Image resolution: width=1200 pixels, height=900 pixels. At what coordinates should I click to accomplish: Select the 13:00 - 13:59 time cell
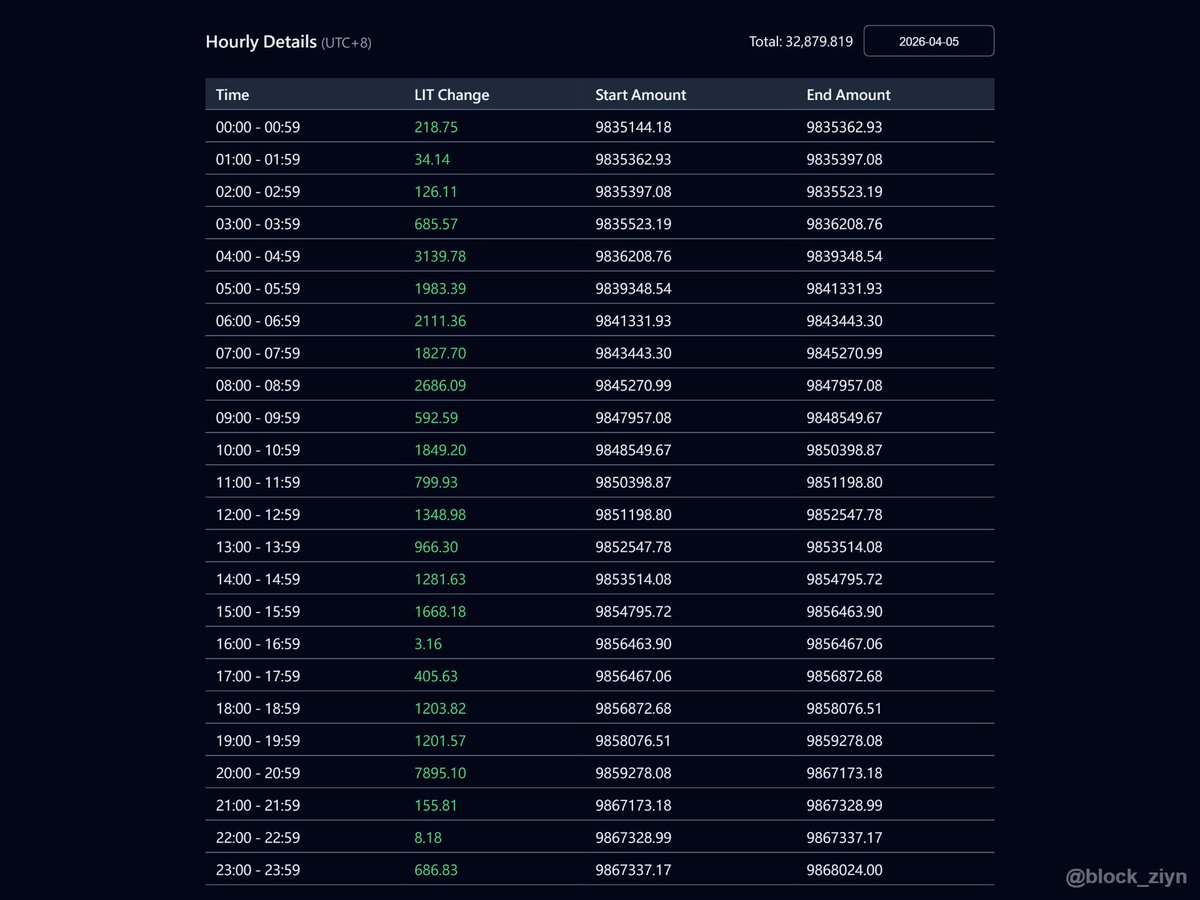pyautogui.click(x=258, y=547)
